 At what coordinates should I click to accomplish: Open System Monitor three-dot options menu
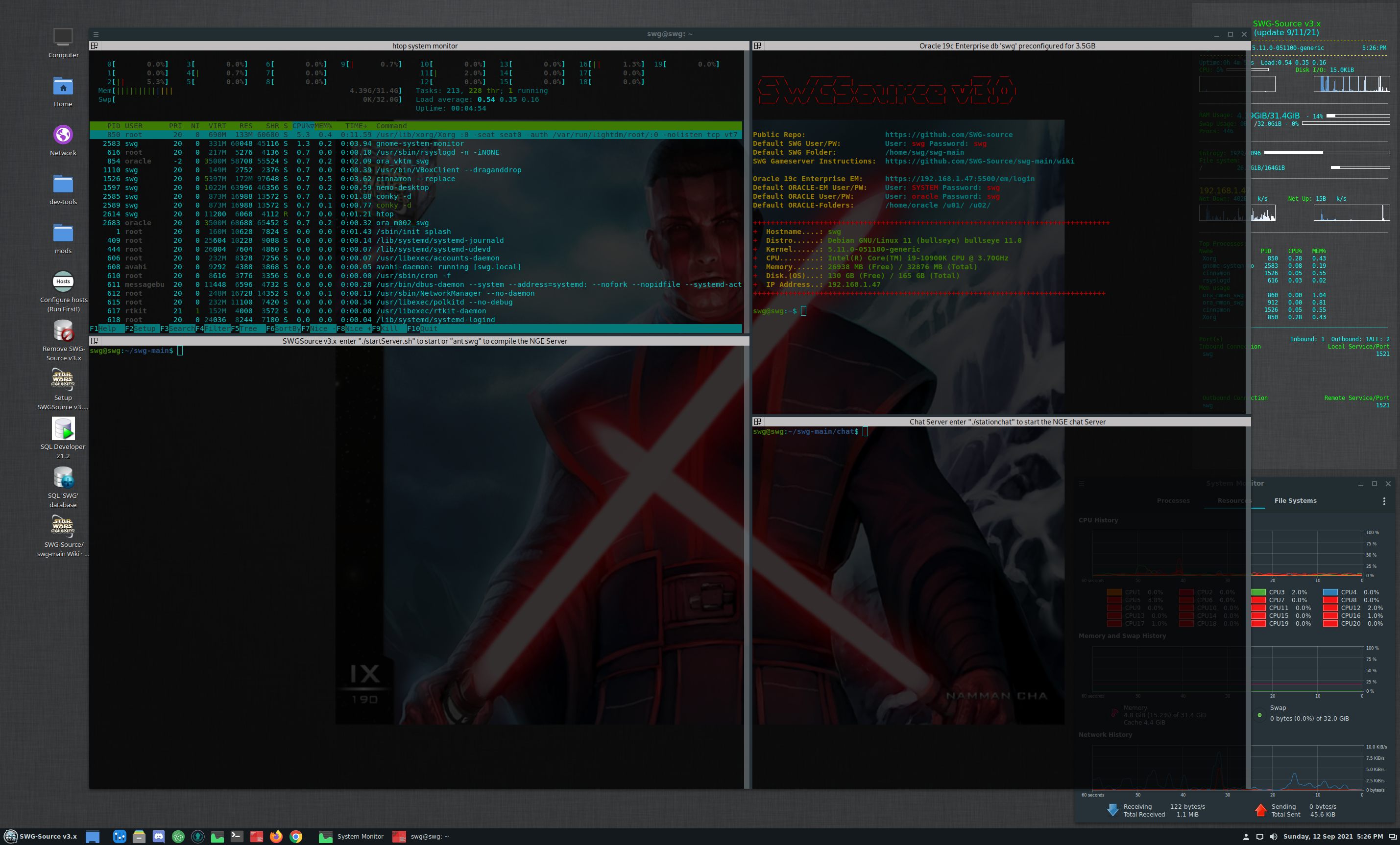tap(1383, 501)
